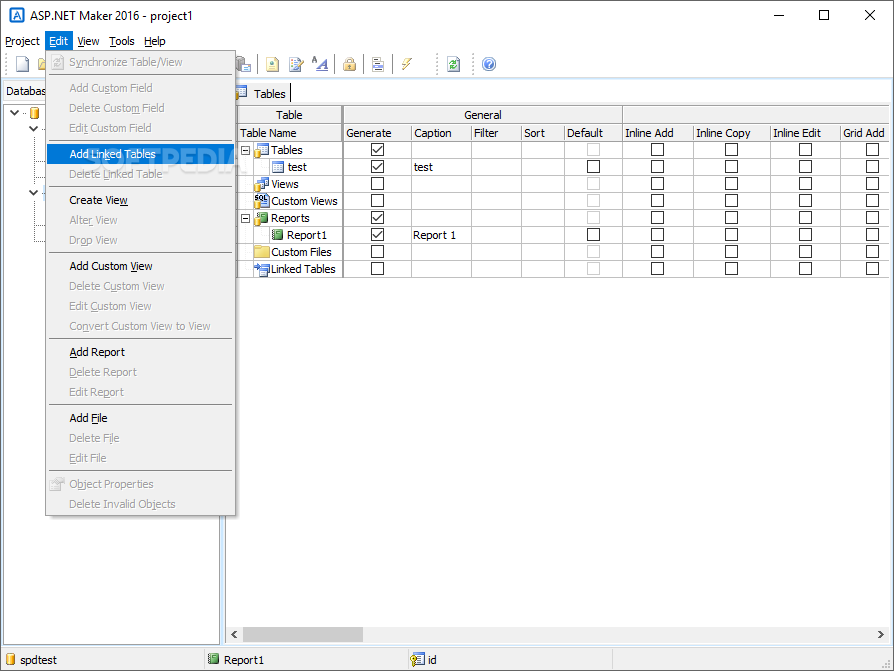Check Generate for the Views row
This screenshot has width=894, height=671.
pyautogui.click(x=377, y=184)
